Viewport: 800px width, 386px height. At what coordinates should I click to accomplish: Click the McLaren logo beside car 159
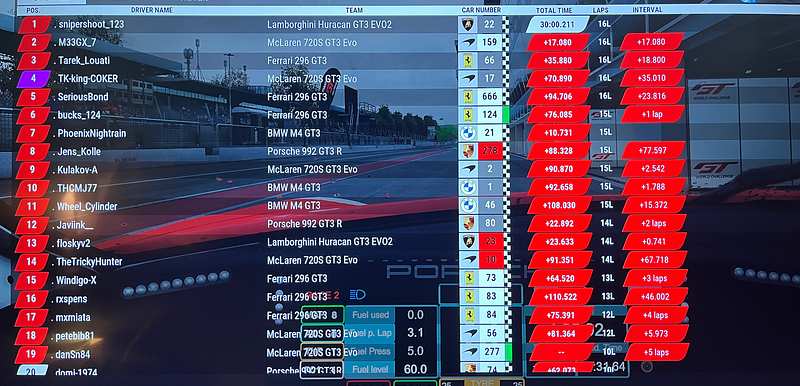pyautogui.click(x=467, y=43)
